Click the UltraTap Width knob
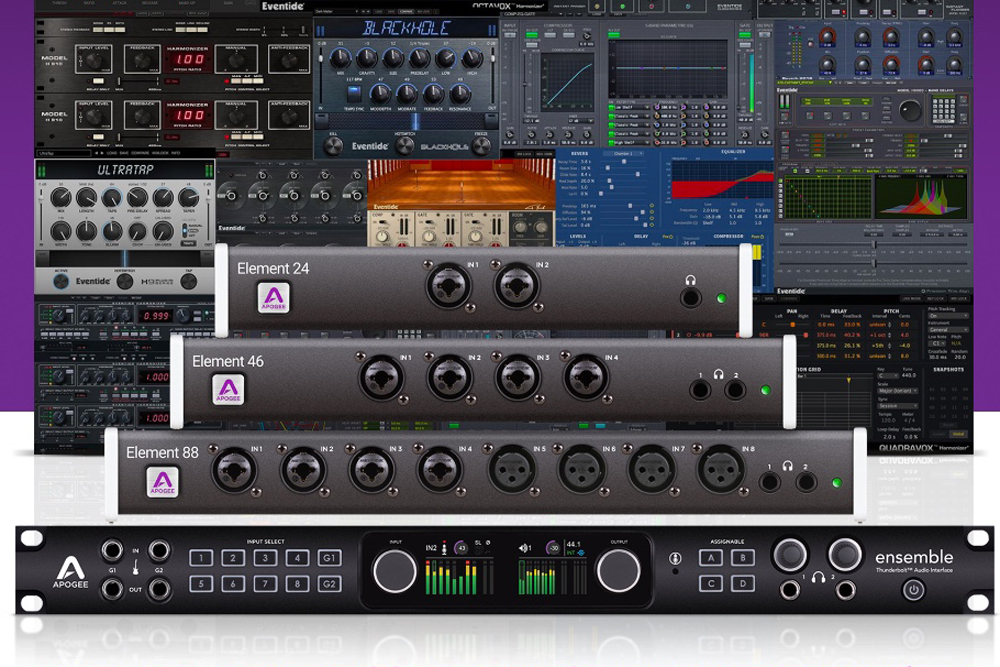This screenshot has width=1000, height=667. tap(61, 231)
